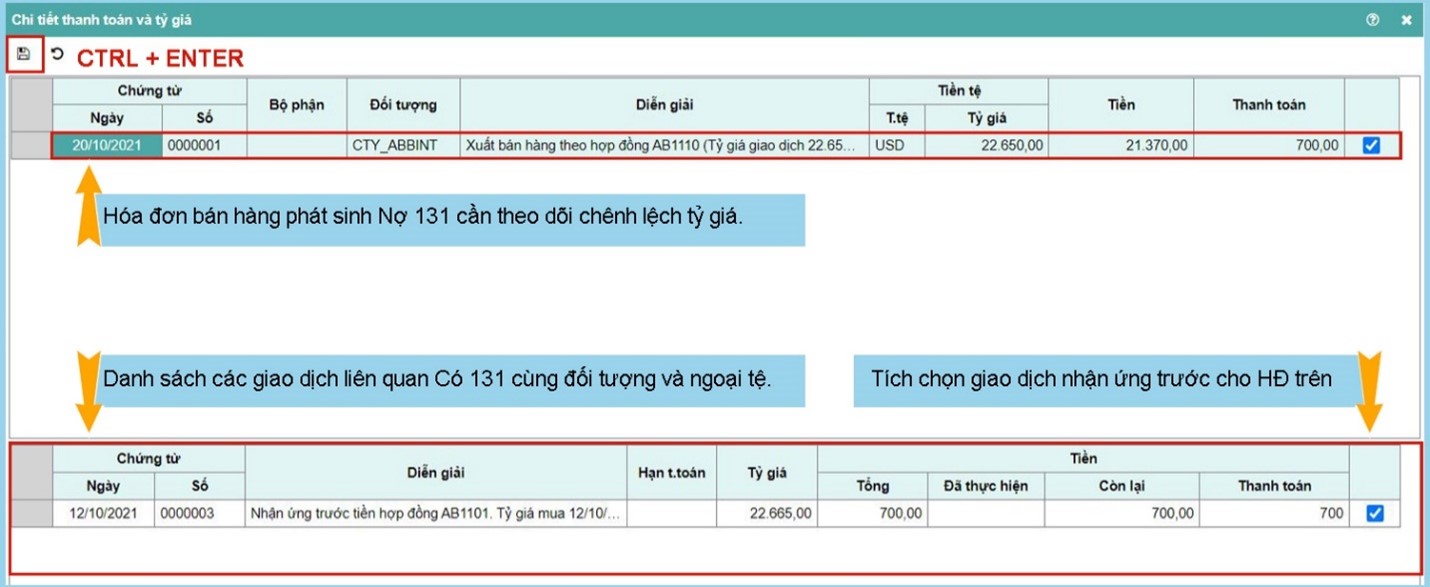Click the Hạn t.toán column header
The width and height of the screenshot is (1430, 587).
click(x=671, y=472)
